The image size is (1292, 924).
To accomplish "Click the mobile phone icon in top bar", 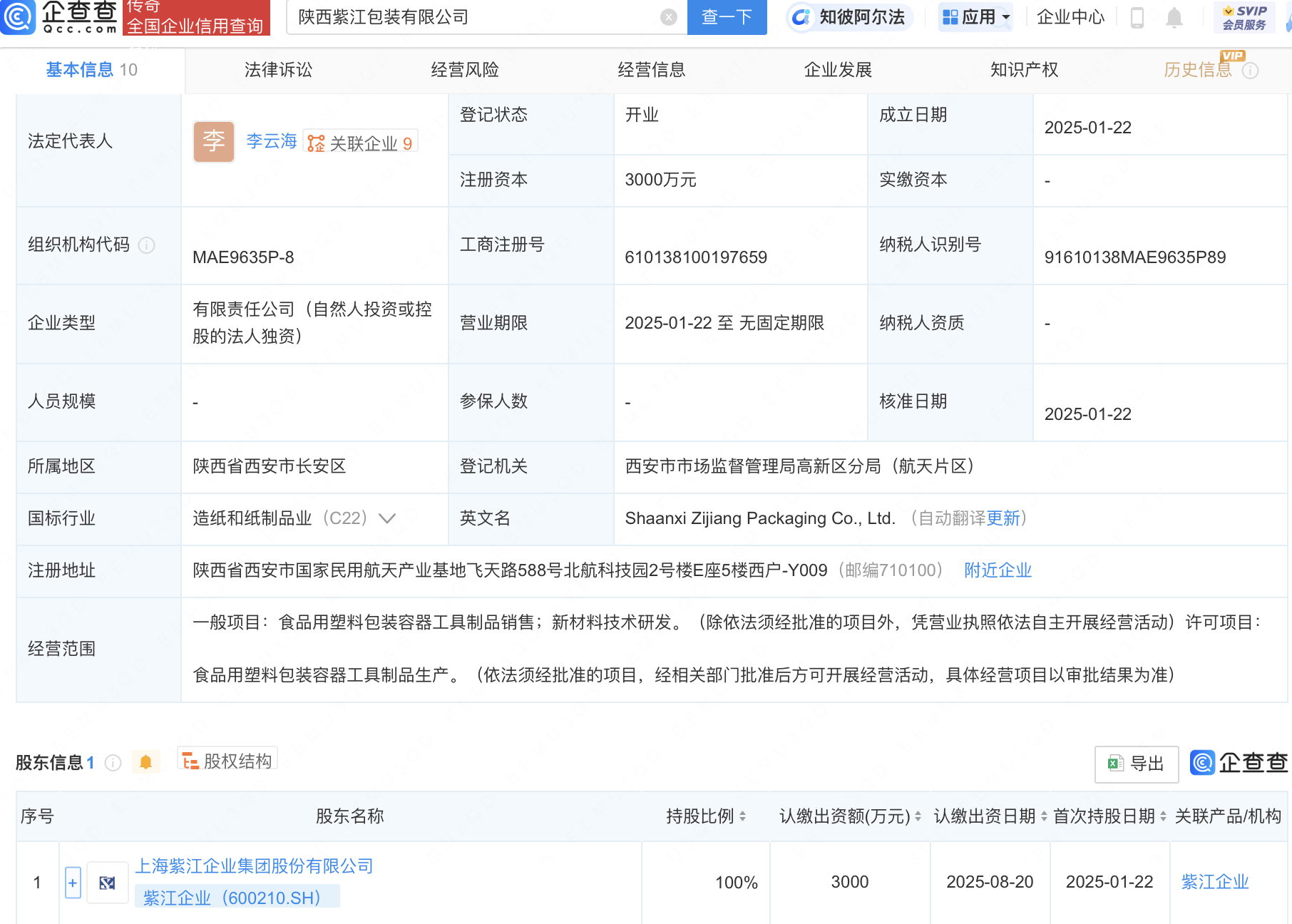I will tap(1136, 19).
